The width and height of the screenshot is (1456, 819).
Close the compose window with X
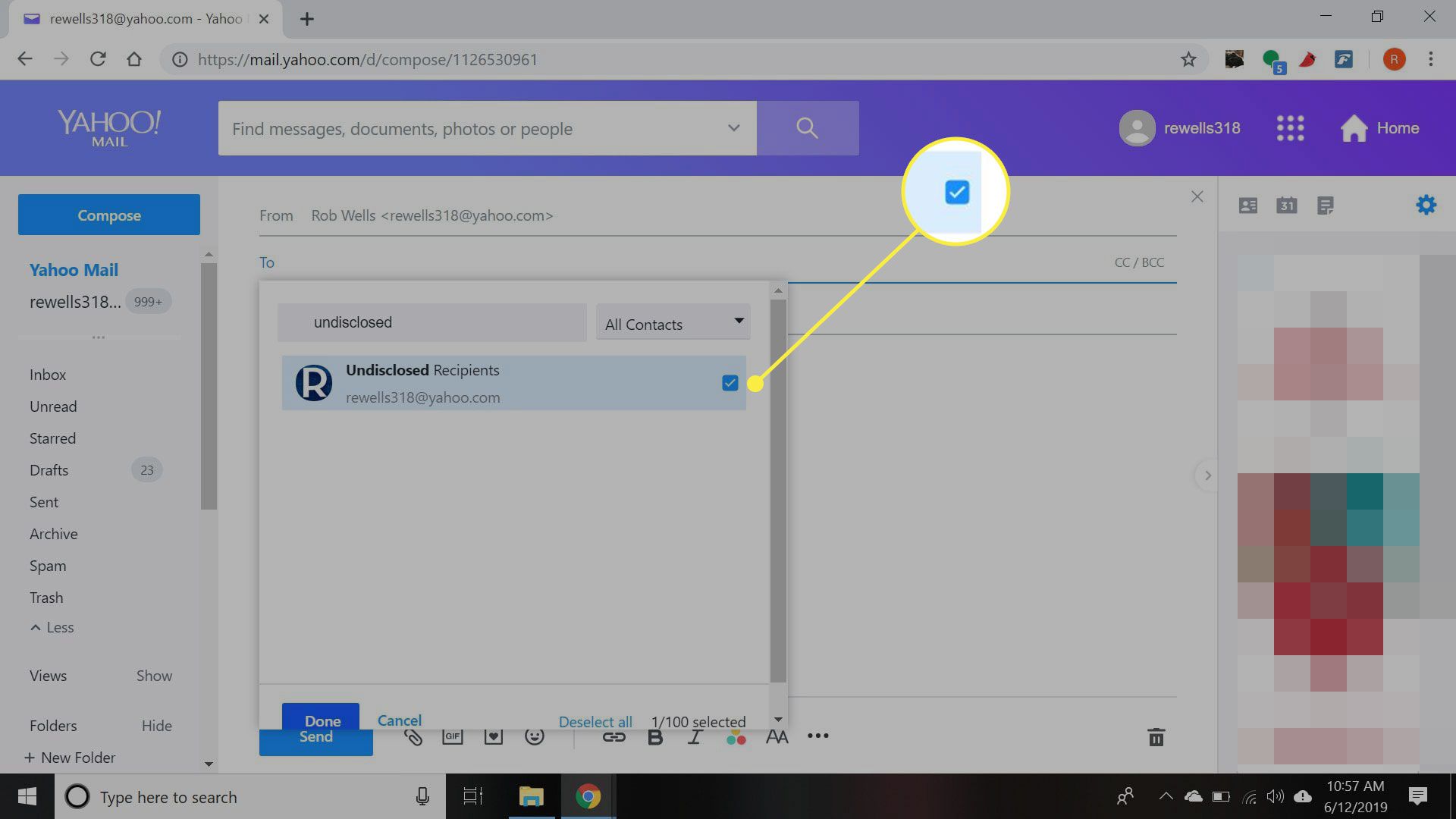coord(1197,197)
